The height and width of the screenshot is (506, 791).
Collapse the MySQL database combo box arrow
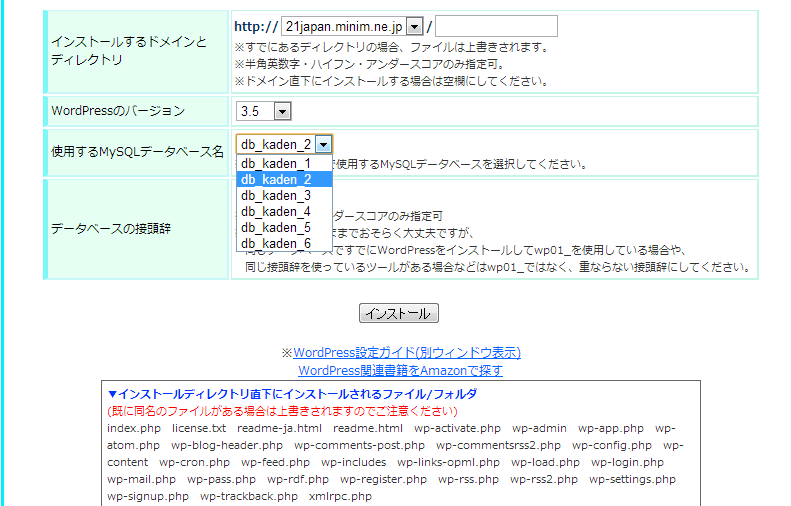pyautogui.click(x=323, y=145)
